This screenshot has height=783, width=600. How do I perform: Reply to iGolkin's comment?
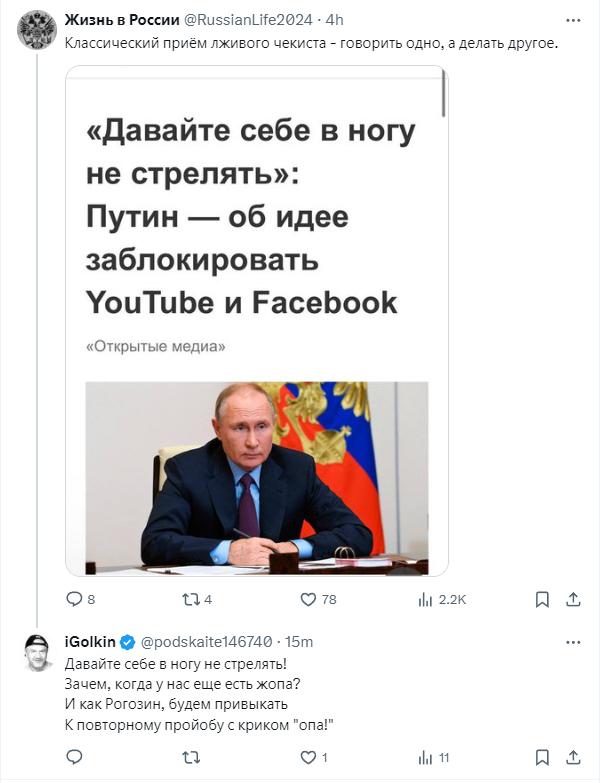pyautogui.click(x=74, y=758)
